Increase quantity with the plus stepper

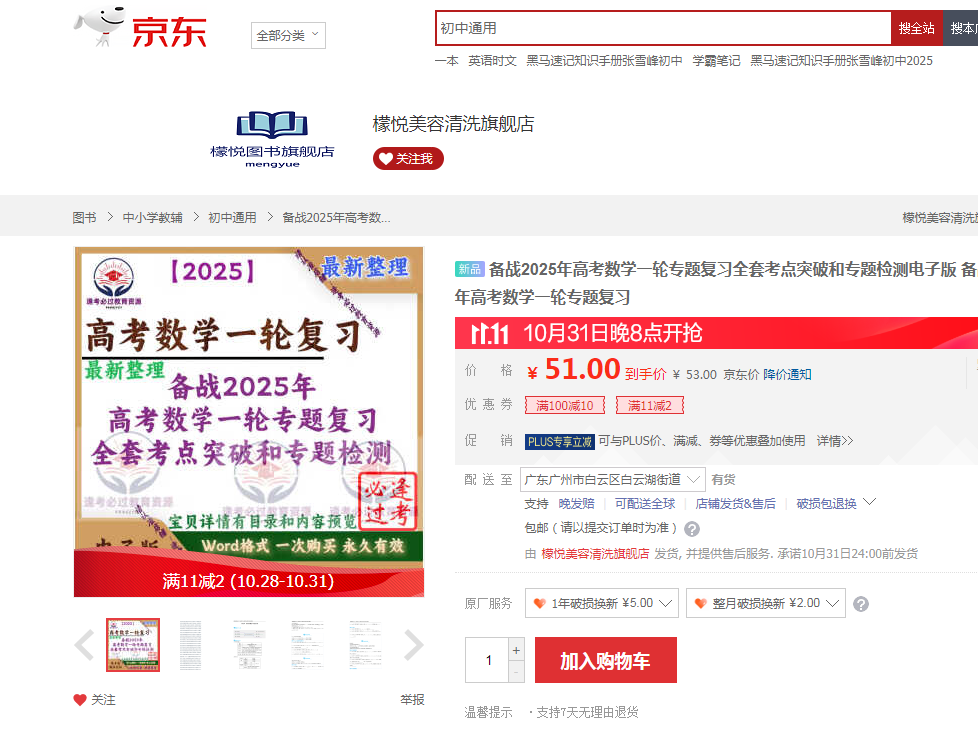tap(516, 650)
